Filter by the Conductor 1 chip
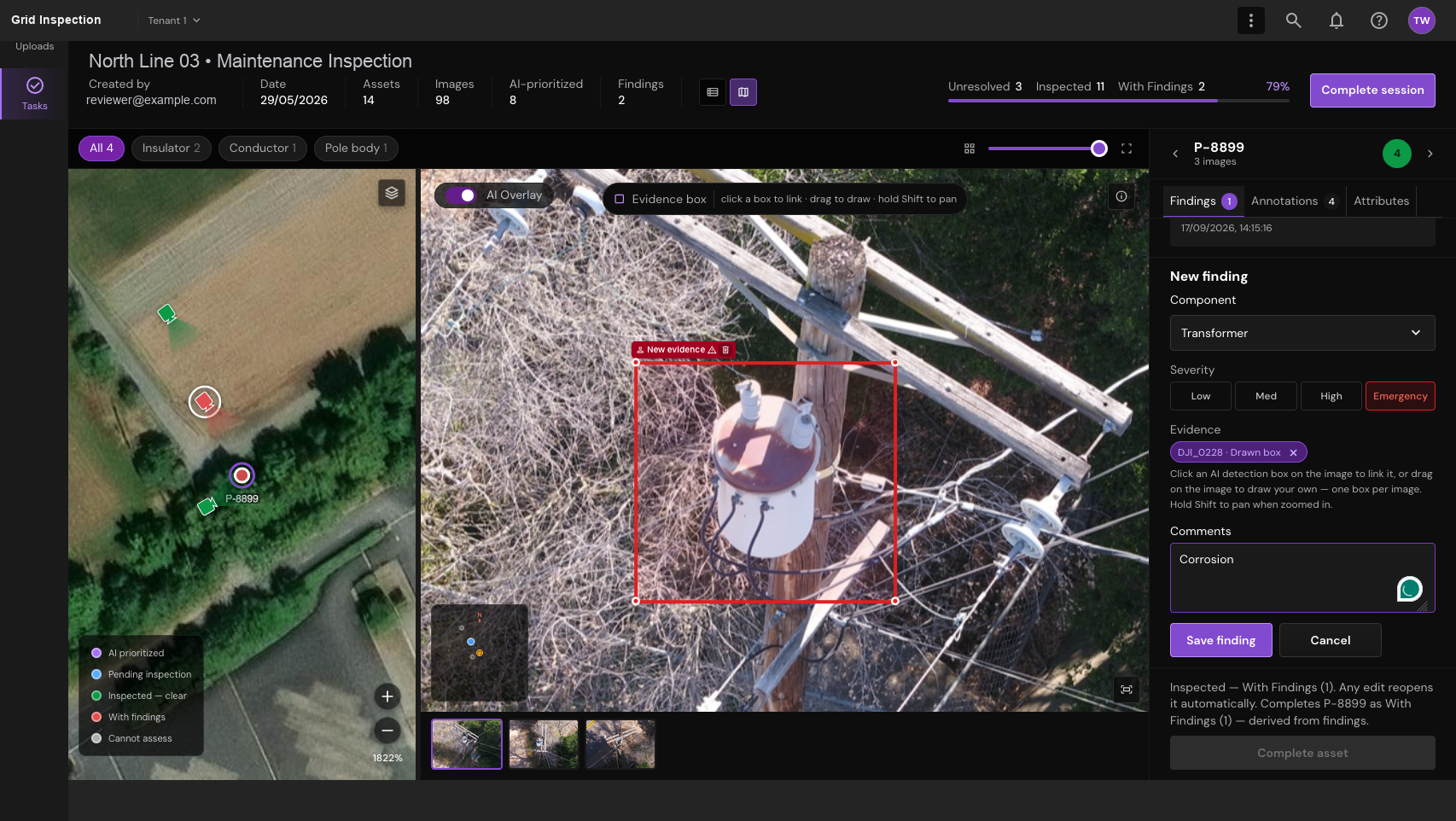 (263, 148)
